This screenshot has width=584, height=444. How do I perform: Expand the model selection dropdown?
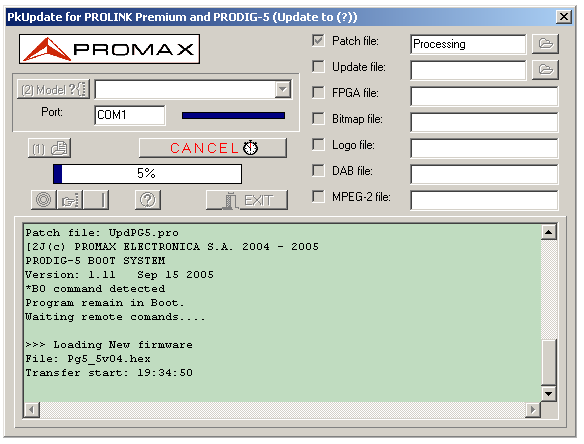click(283, 89)
